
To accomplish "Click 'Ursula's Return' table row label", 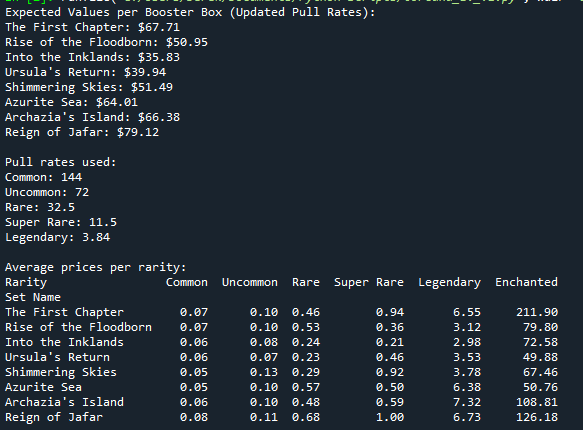I will click(57, 357).
